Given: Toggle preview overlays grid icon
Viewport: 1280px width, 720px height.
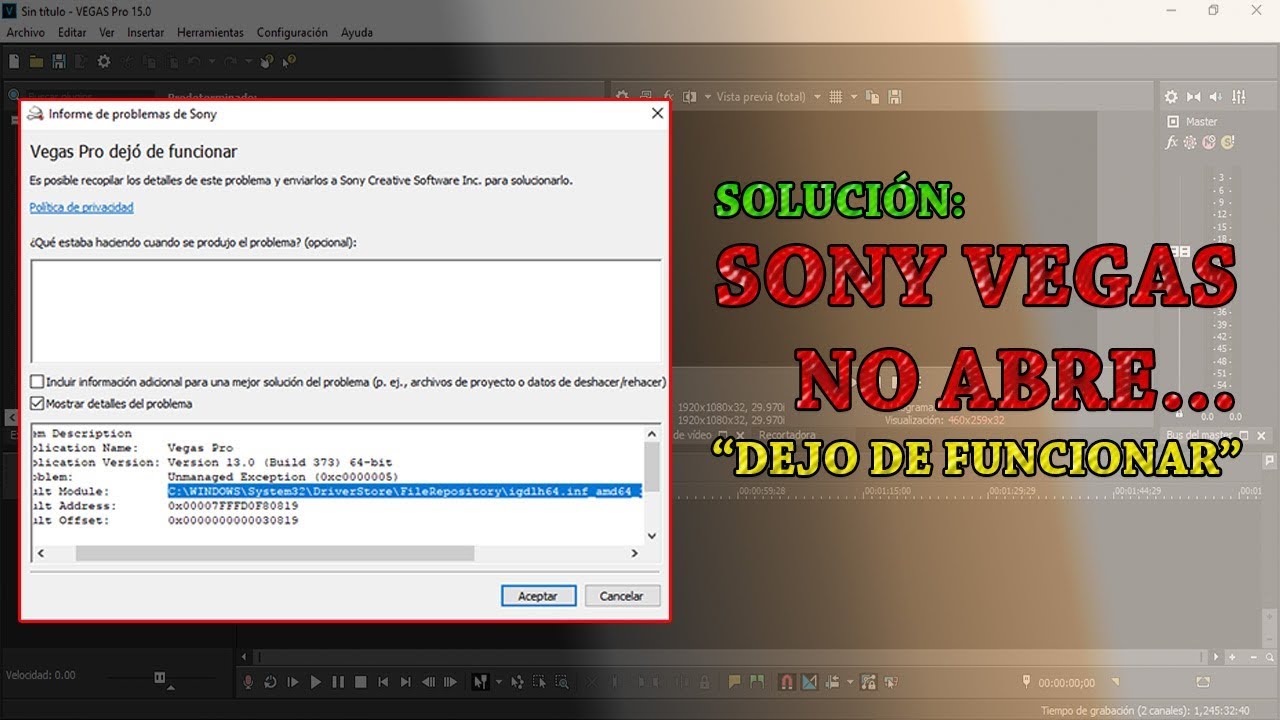Looking at the screenshot, I should (837, 97).
